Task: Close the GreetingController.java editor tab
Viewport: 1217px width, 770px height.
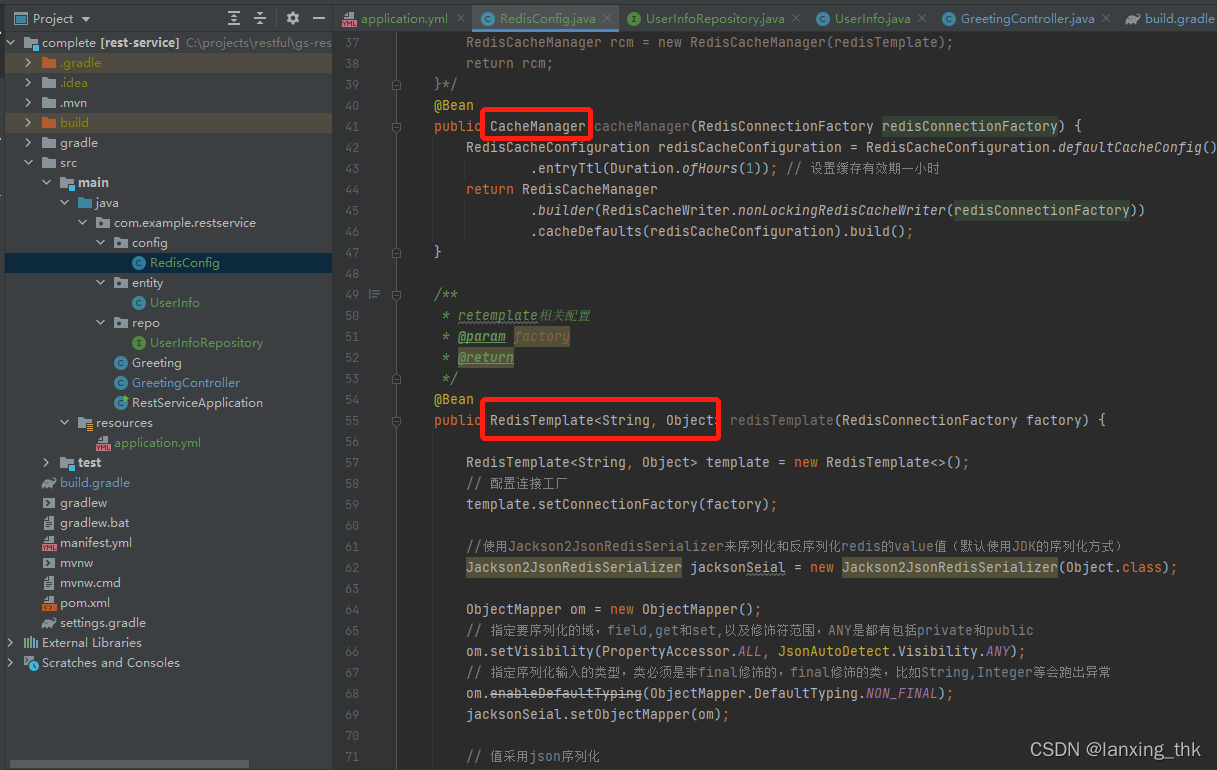Action: click(1106, 19)
